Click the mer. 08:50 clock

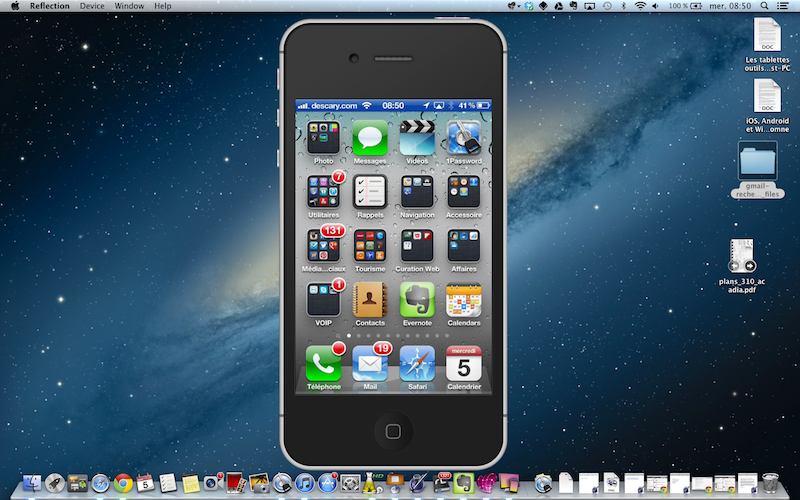[x=730, y=6]
